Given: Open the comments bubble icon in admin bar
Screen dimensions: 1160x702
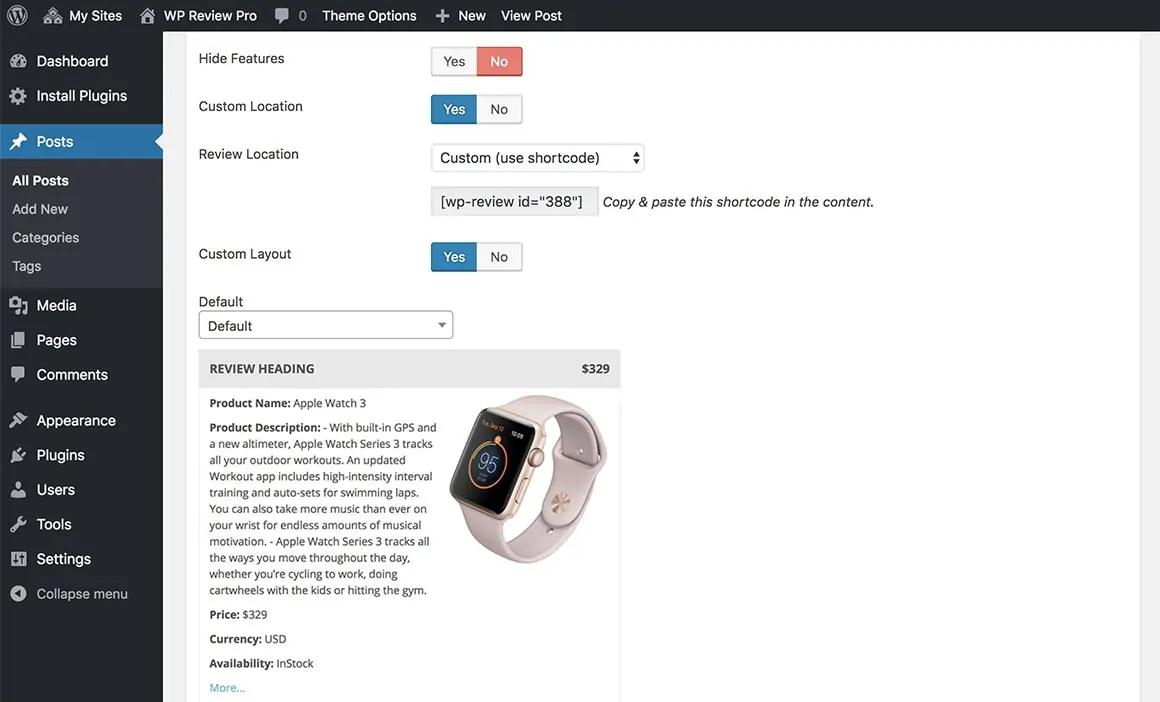Looking at the screenshot, I should (283, 16).
